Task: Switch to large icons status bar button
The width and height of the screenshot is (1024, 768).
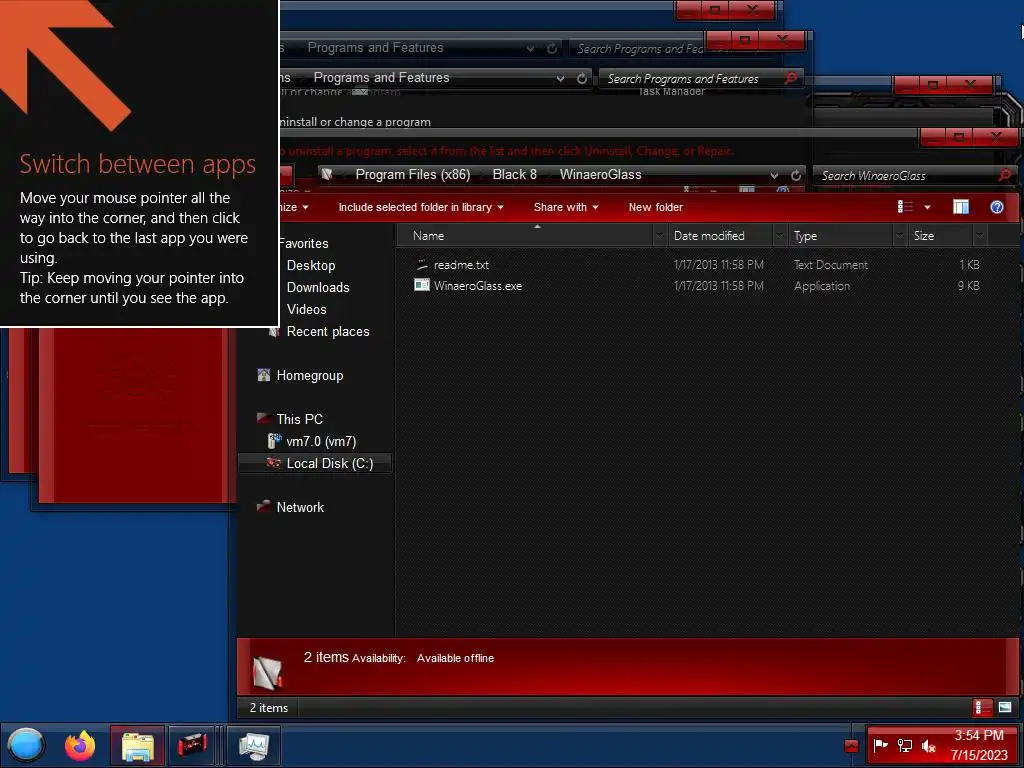Action: pos(1005,707)
